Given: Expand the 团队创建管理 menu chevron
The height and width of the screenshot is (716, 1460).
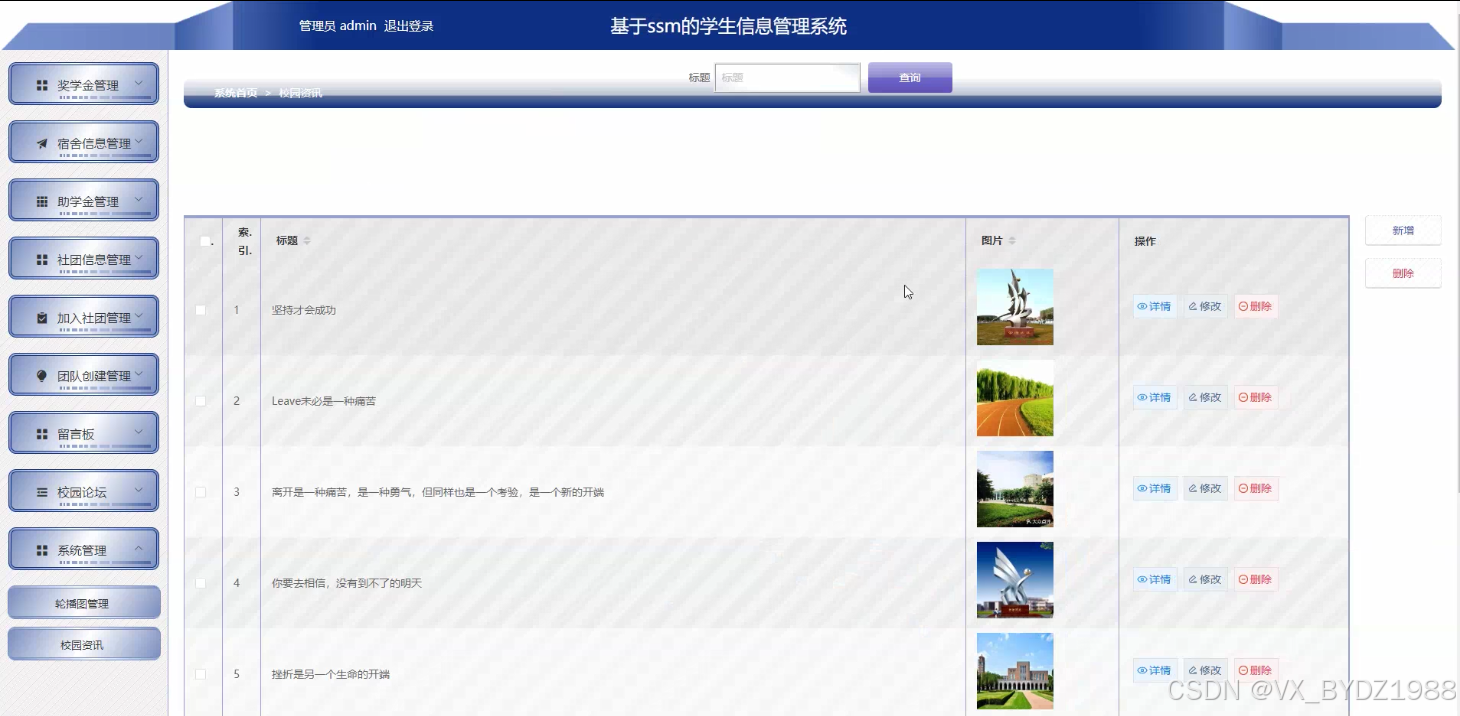Looking at the screenshot, I should click(139, 373).
